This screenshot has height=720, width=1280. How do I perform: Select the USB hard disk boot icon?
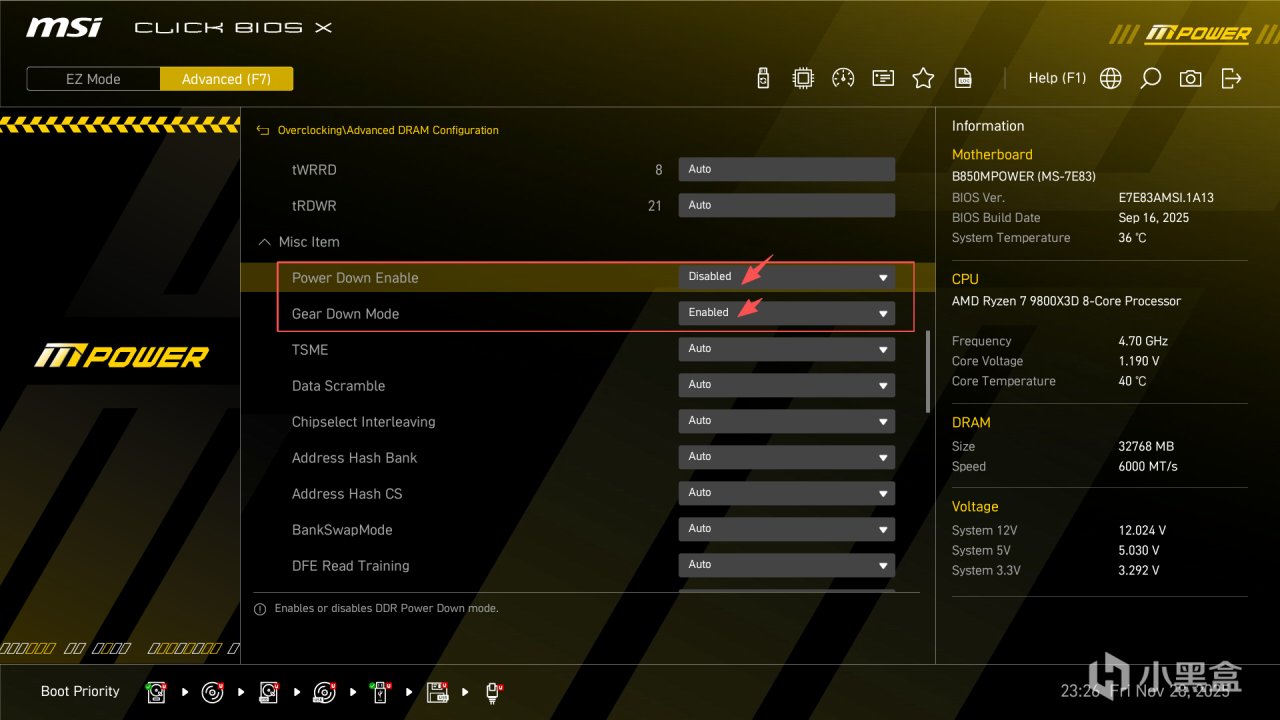click(268, 692)
